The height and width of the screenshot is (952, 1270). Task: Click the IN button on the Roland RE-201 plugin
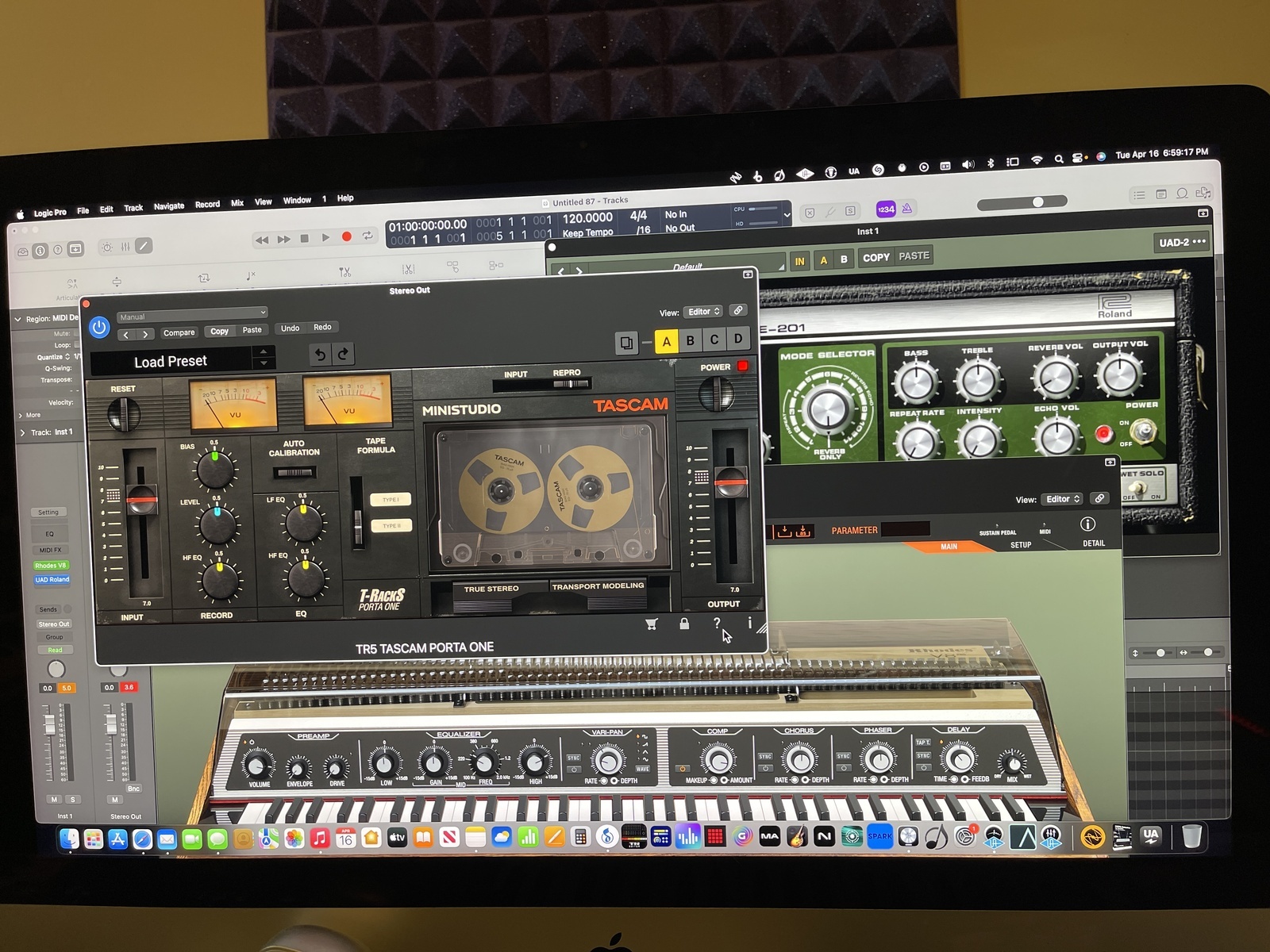click(799, 260)
